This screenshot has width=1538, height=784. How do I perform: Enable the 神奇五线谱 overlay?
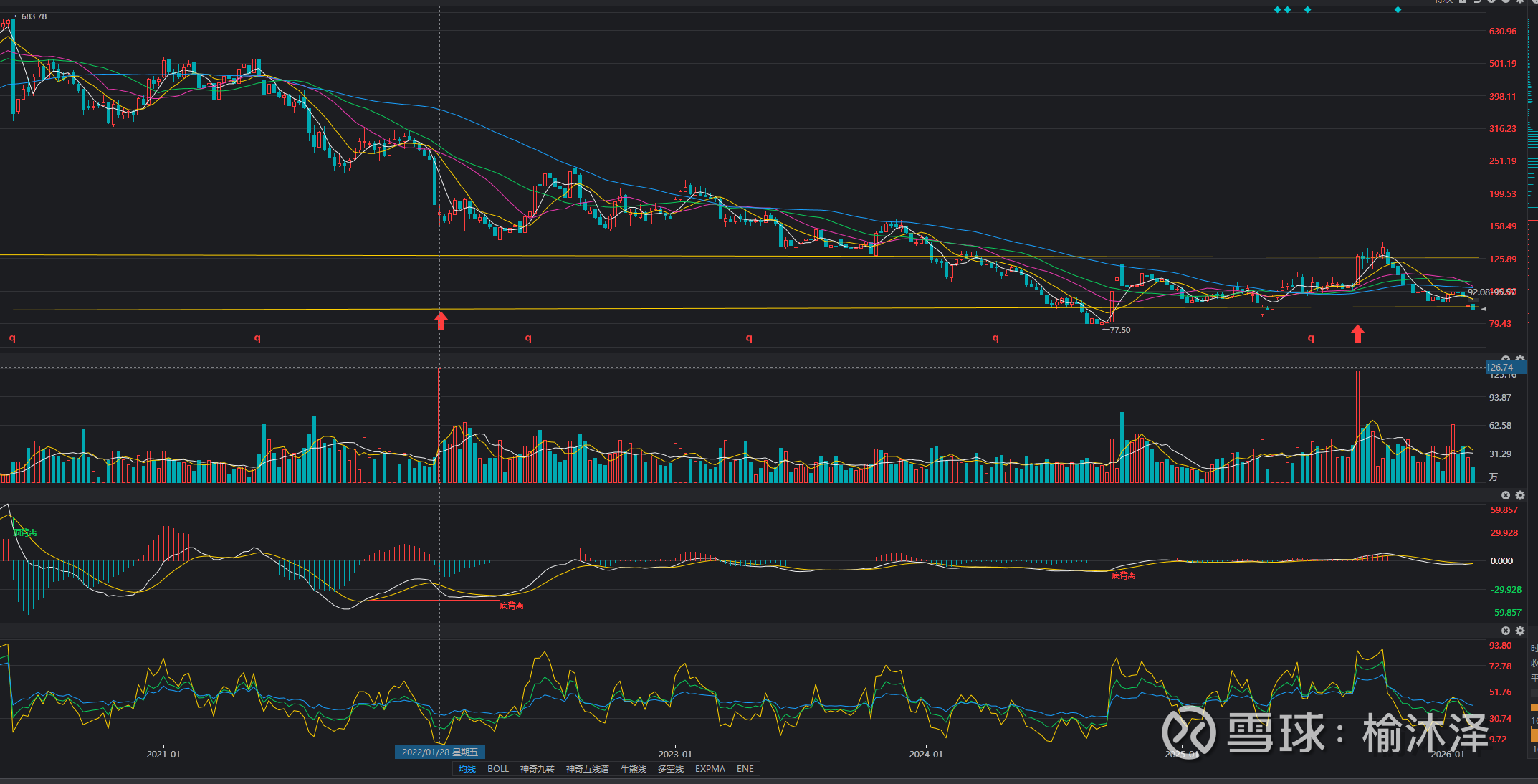coord(587,768)
